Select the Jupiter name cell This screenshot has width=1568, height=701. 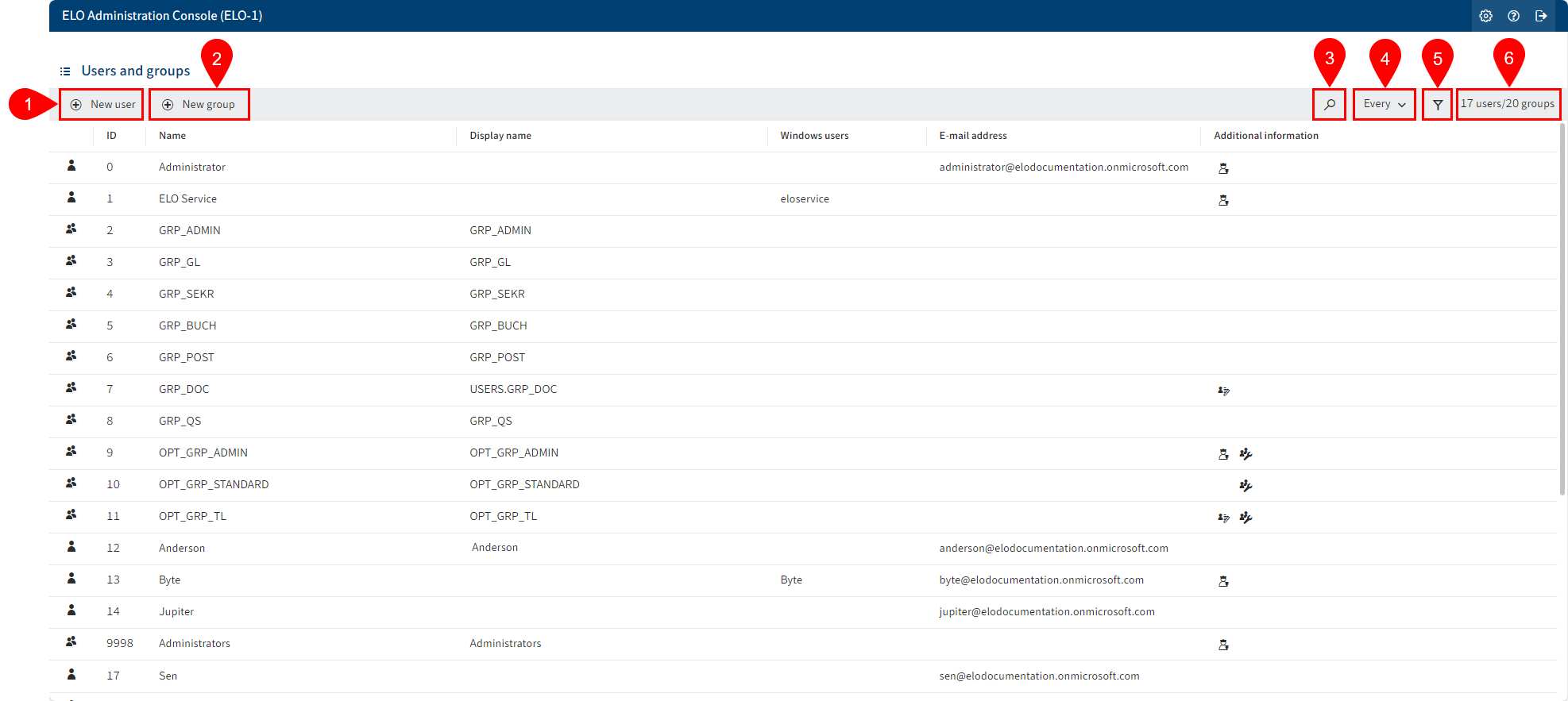point(176,612)
